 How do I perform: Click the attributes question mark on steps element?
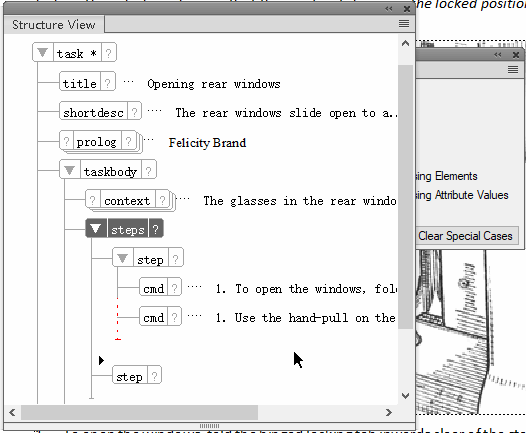point(156,229)
